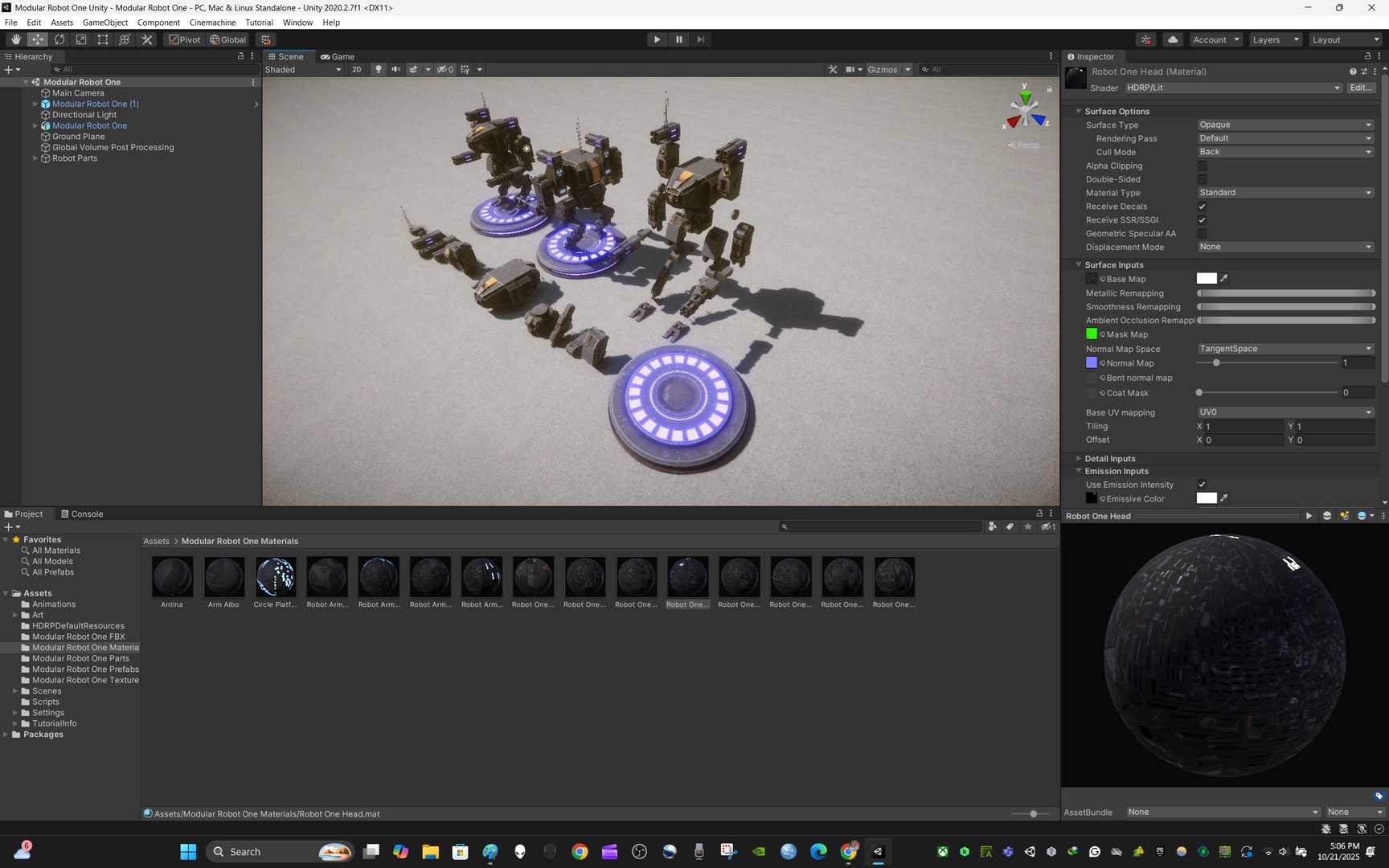Enable the Alpha Clipping checkbox
Screen dimensions: 1389x868
tap(1202, 166)
